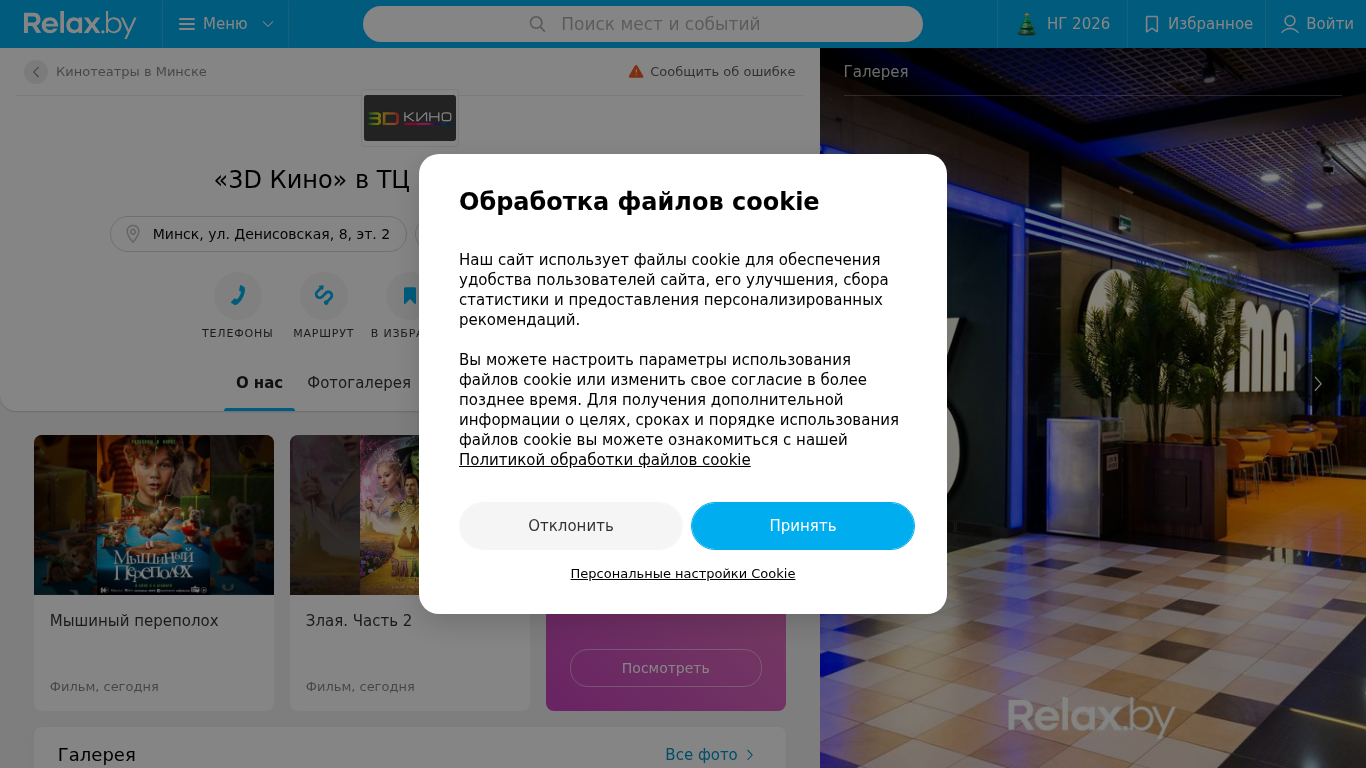
Task: Click the address Минск, ул. Денисовская chip
Action: tap(258, 234)
